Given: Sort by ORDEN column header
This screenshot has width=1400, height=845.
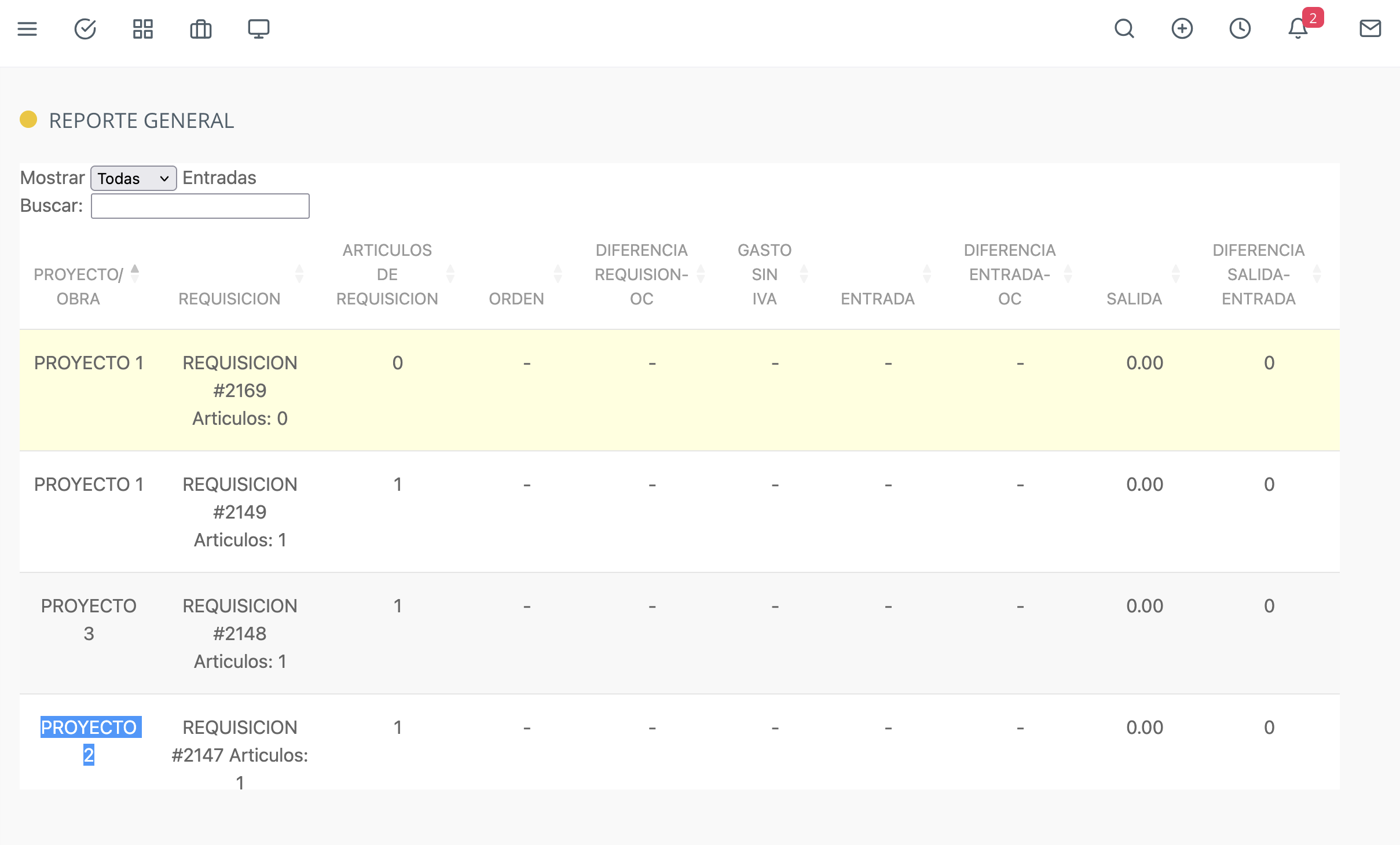Looking at the screenshot, I should [x=516, y=298].
